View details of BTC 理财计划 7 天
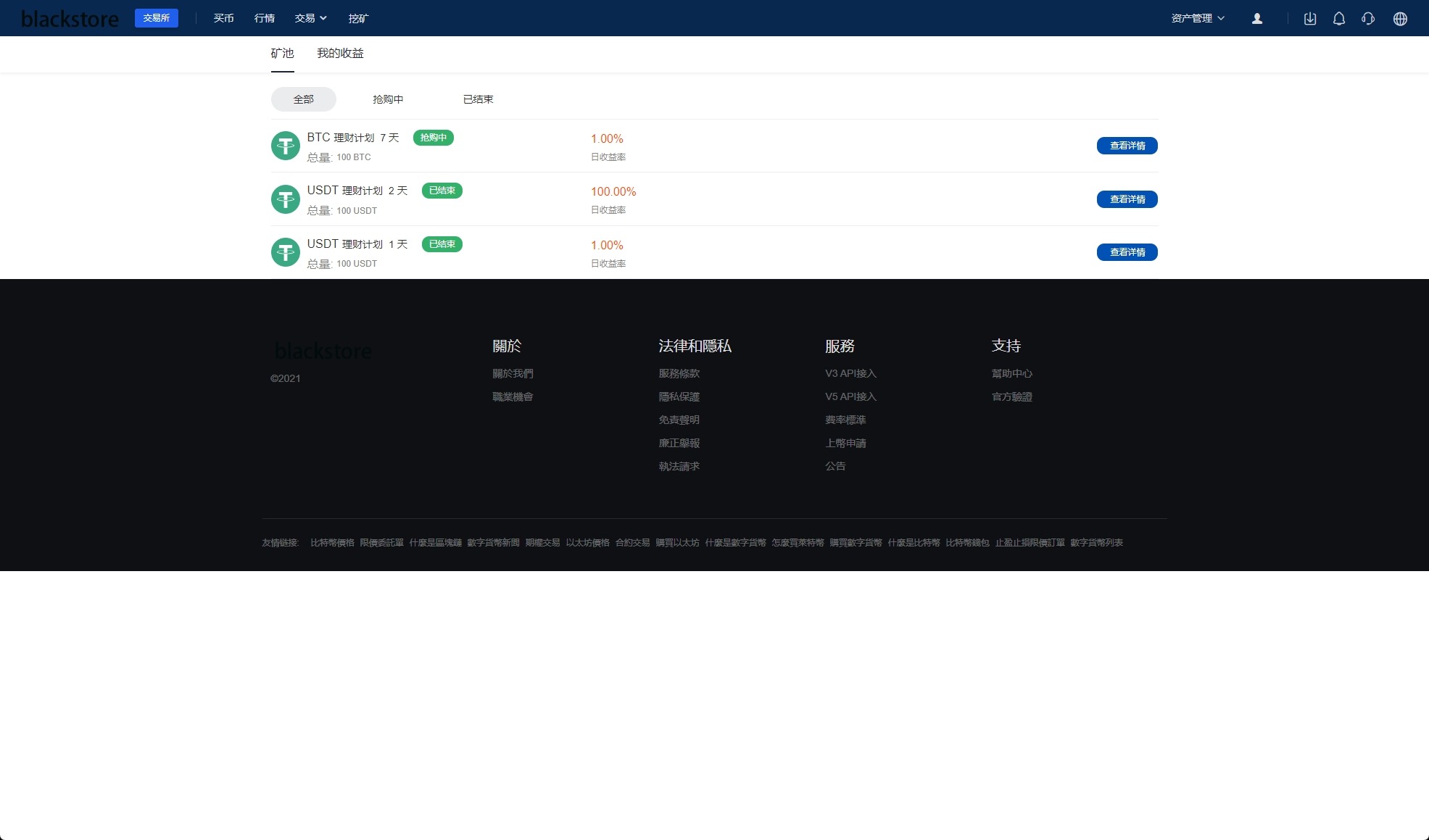Viewport: 1429px width, 840px height. [x=1127, y=146]
